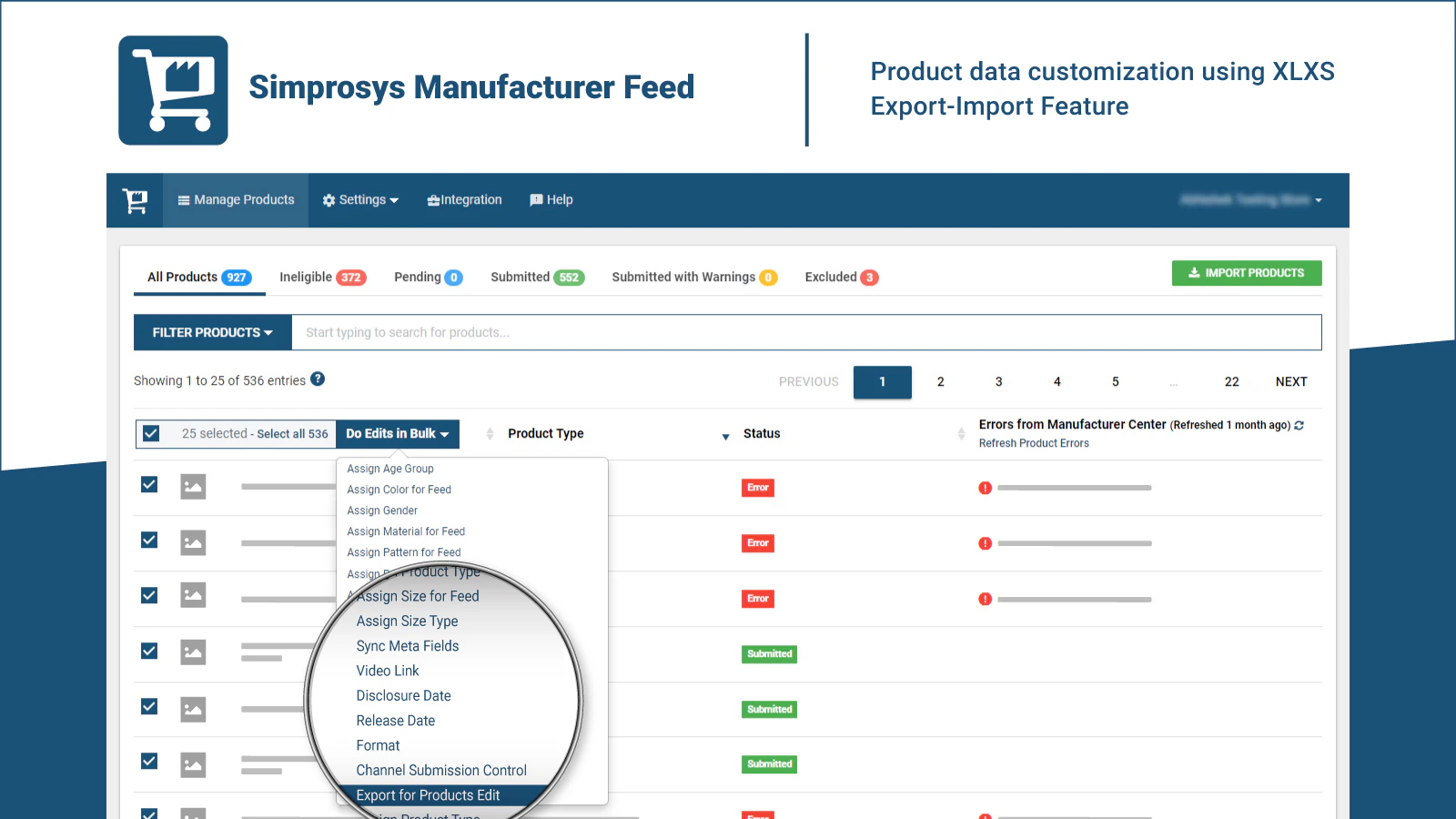Image resolution: width=1456 pixels, height=819 pixels.
Task: Click the sixth row product image placeholder
Action: click(193, 764)
